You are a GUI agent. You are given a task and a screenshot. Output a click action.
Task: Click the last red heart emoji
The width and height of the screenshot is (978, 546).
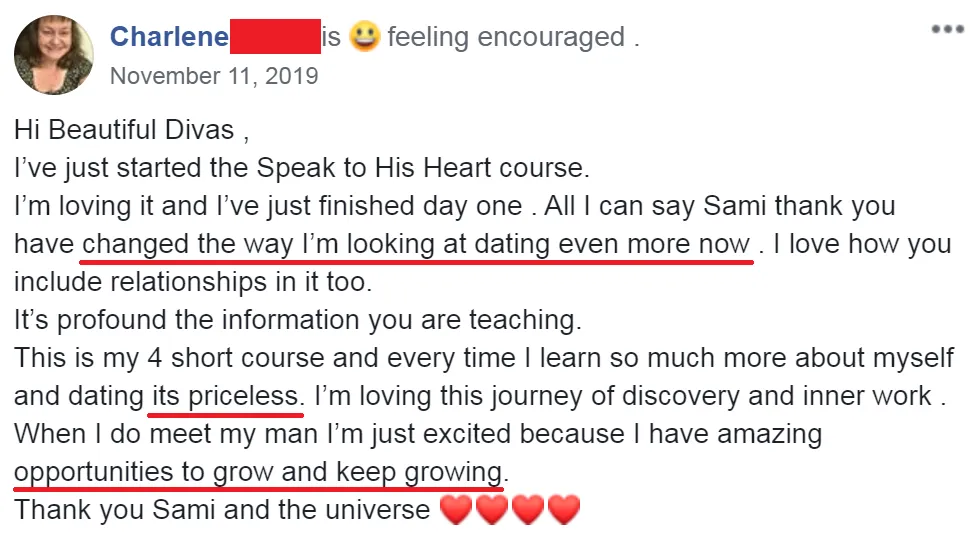tap(564, 509)
